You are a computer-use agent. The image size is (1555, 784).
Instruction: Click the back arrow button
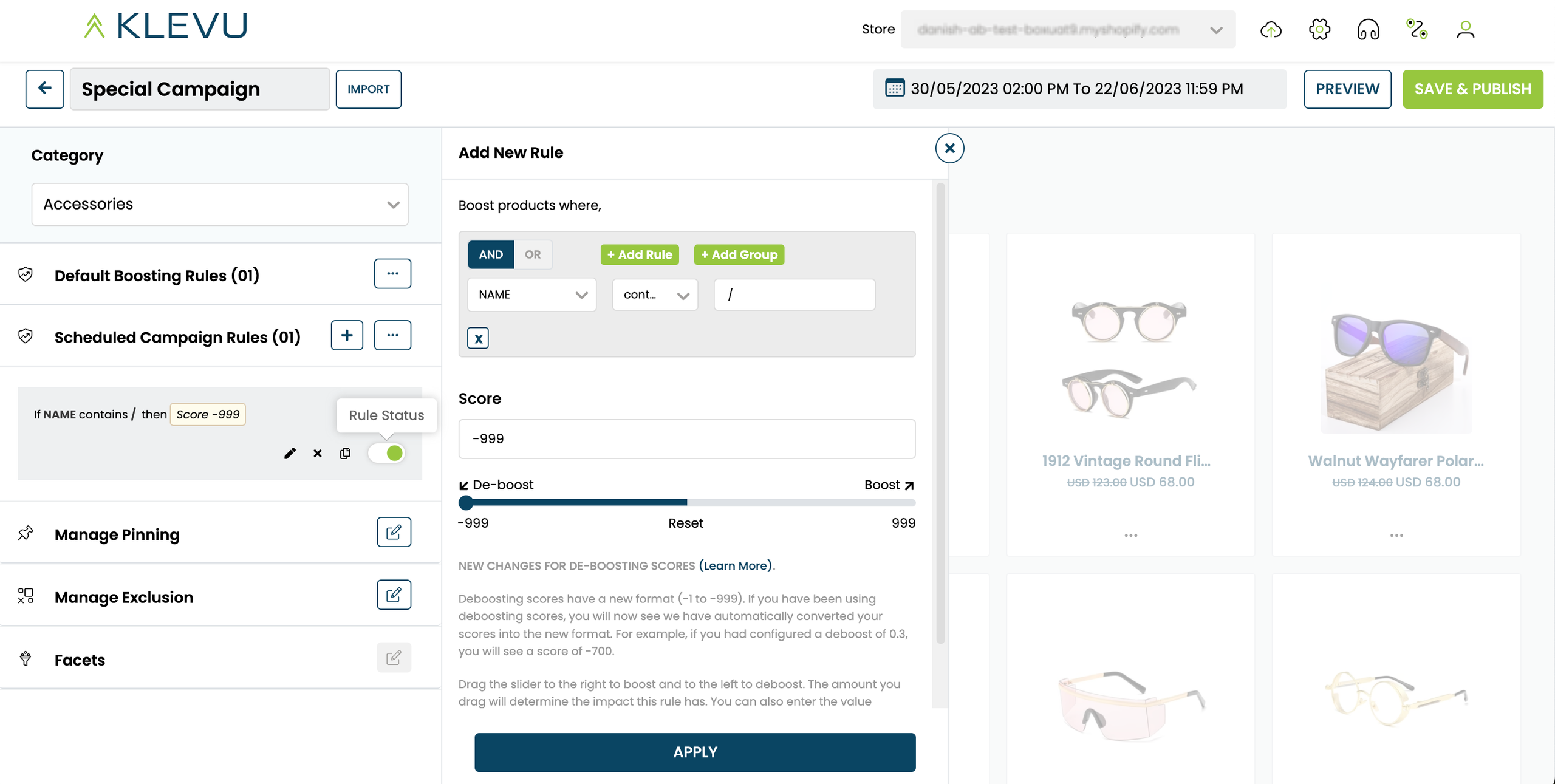point(44,89)
